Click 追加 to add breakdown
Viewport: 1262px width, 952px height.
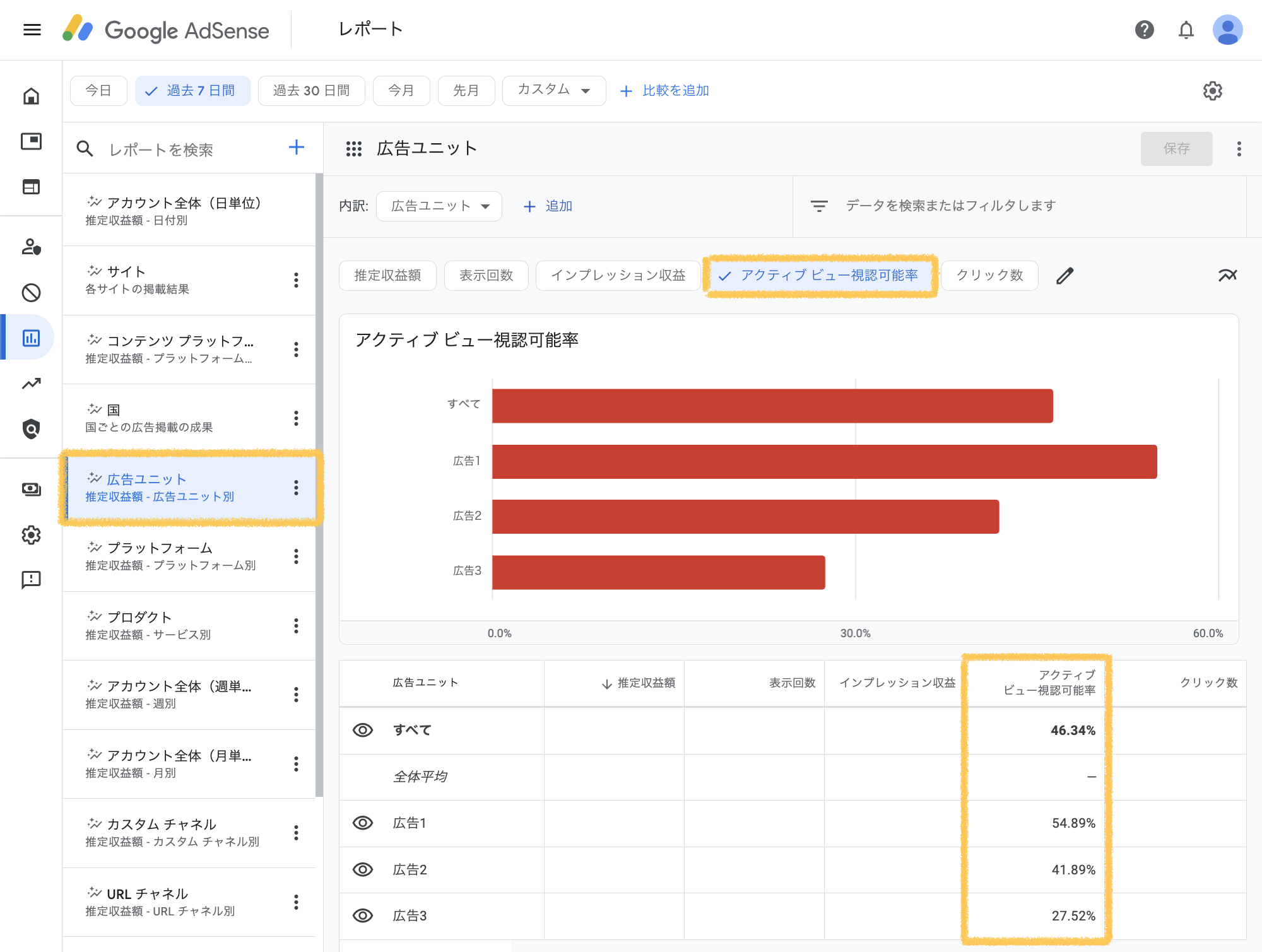coord(548,206)
